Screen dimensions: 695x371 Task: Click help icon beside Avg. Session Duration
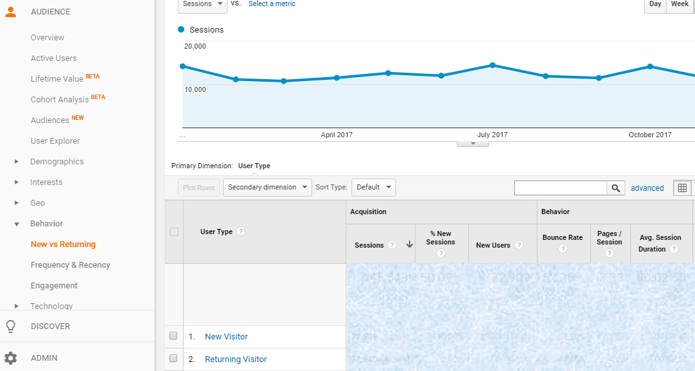(674, 249)
